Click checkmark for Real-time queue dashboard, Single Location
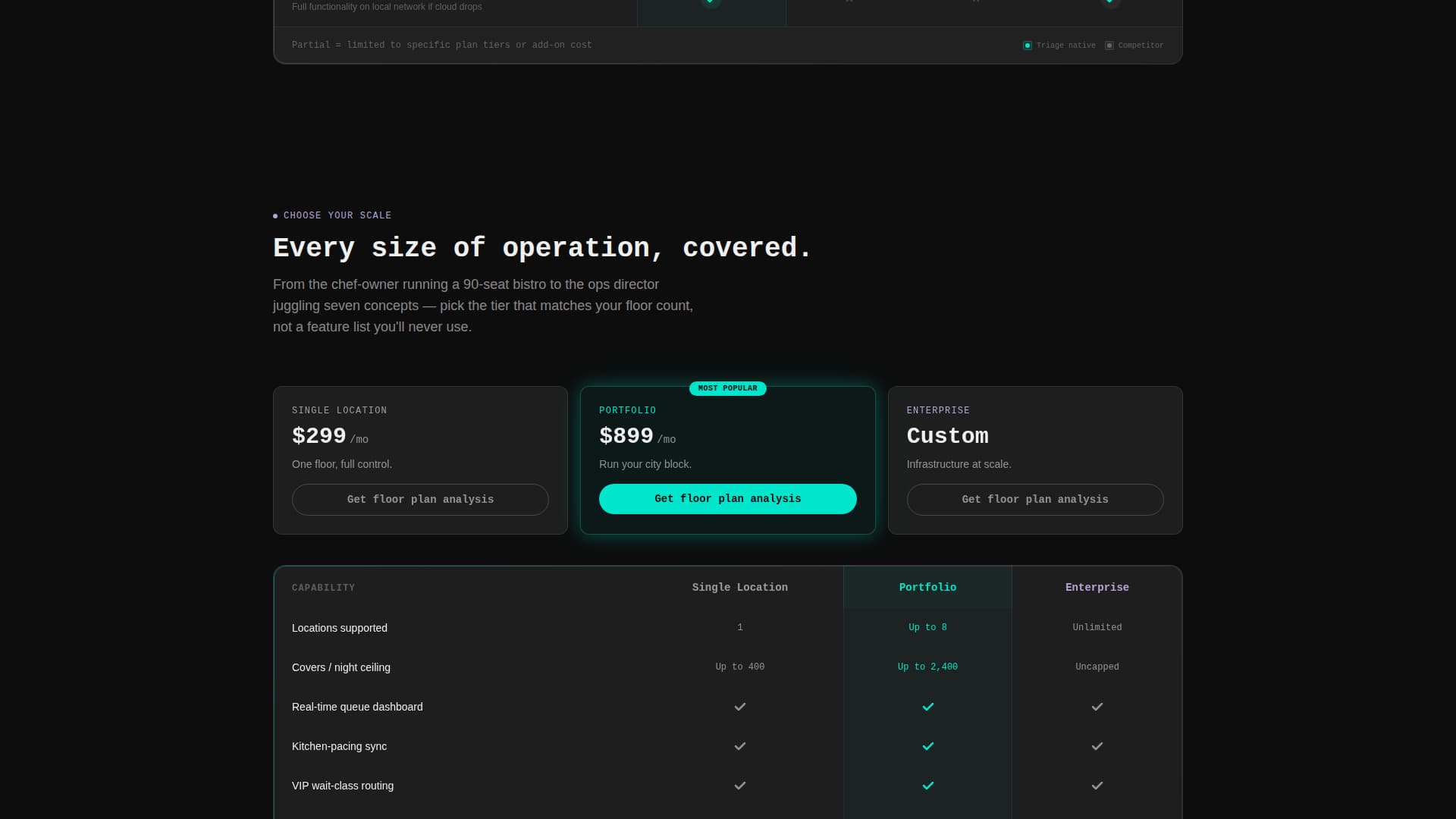The width and height of the screenshot is (1456, 819). 740,707
